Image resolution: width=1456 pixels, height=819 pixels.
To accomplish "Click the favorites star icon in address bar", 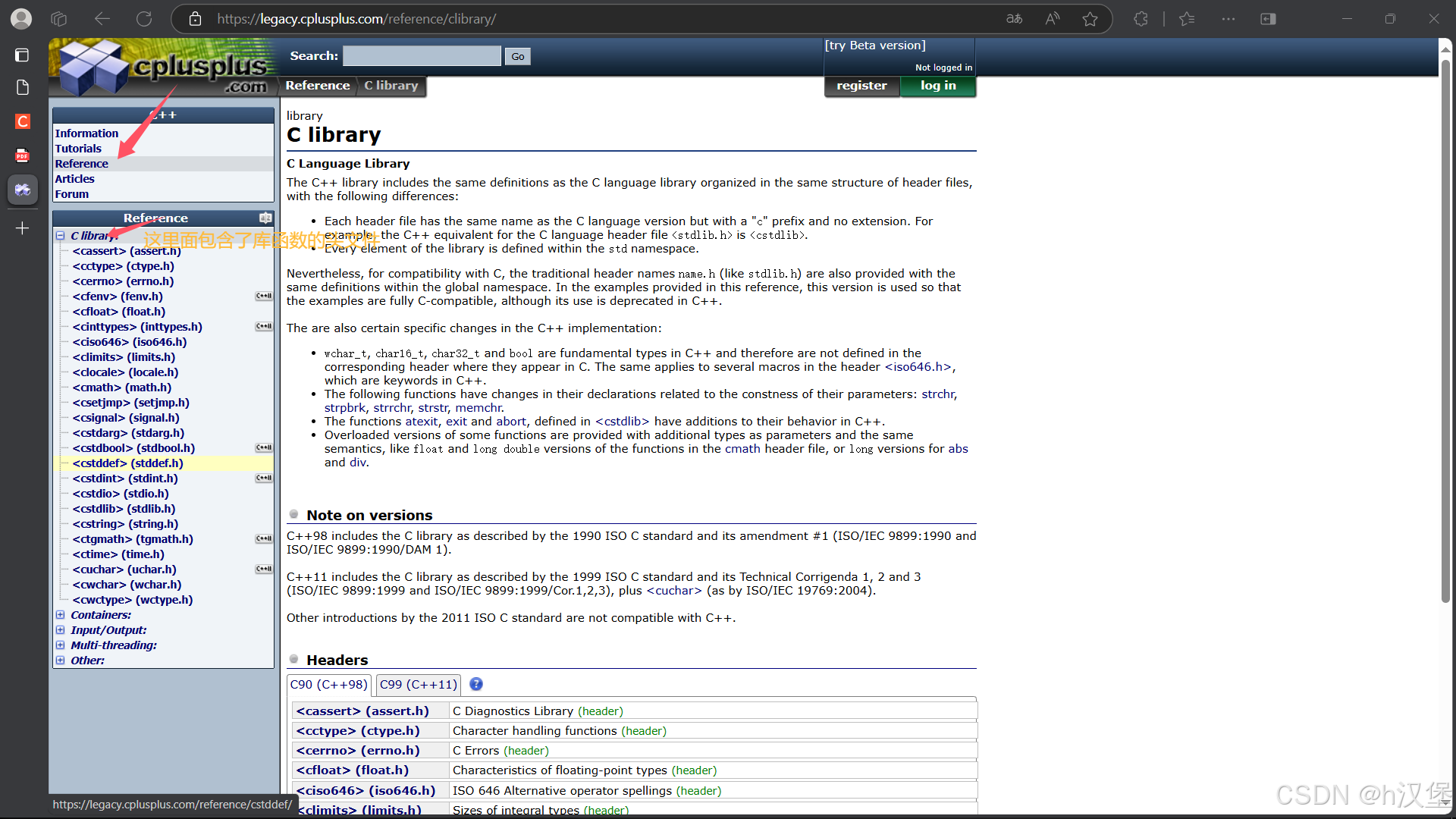I will click(x=1090, y=19).
